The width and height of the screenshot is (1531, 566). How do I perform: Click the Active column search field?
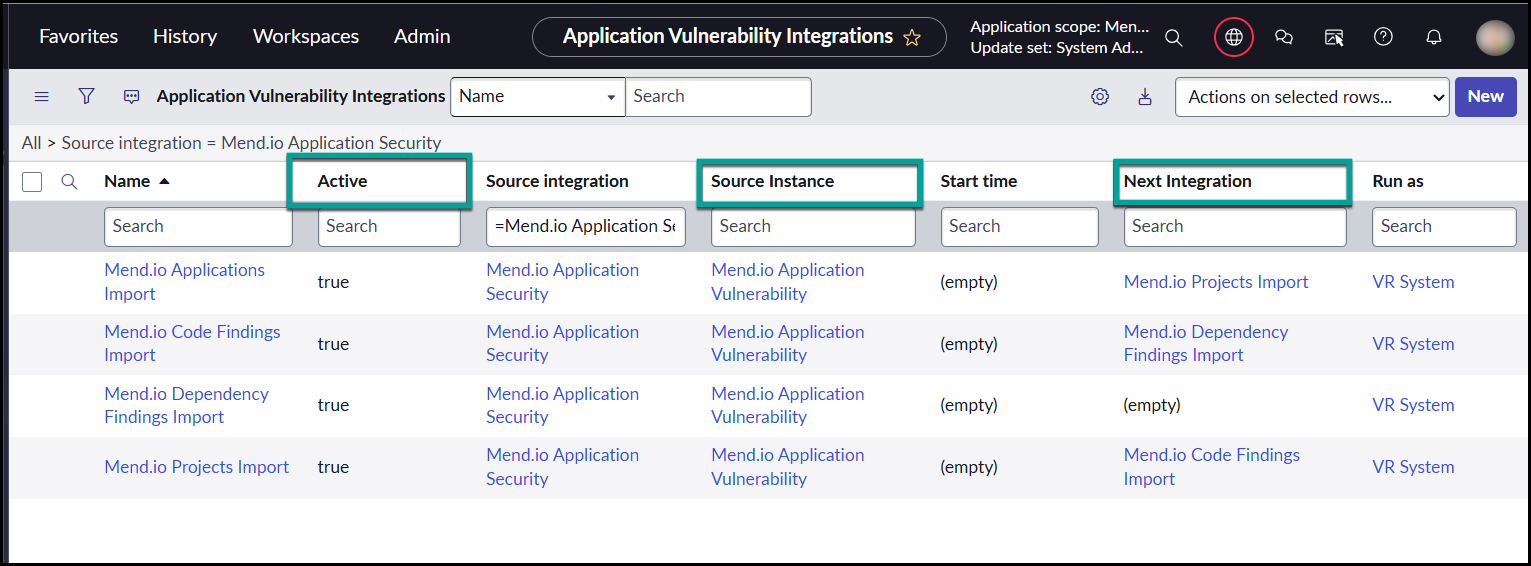389,226
